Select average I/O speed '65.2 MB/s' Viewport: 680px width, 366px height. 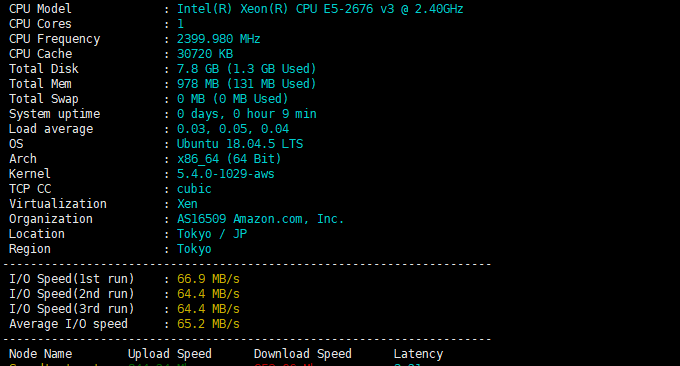(208, 324)
